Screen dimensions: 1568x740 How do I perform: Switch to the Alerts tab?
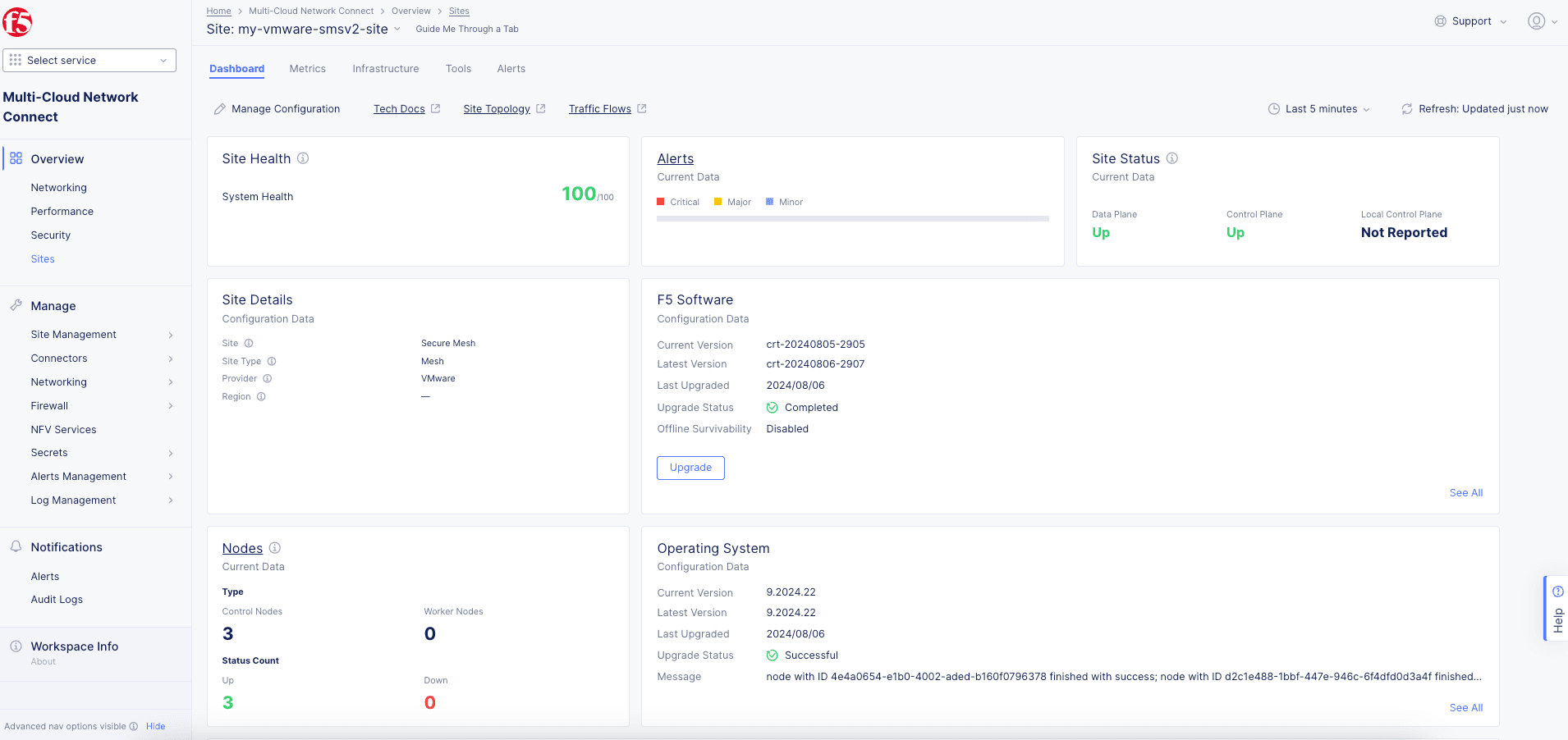click(x=511, y=69)
